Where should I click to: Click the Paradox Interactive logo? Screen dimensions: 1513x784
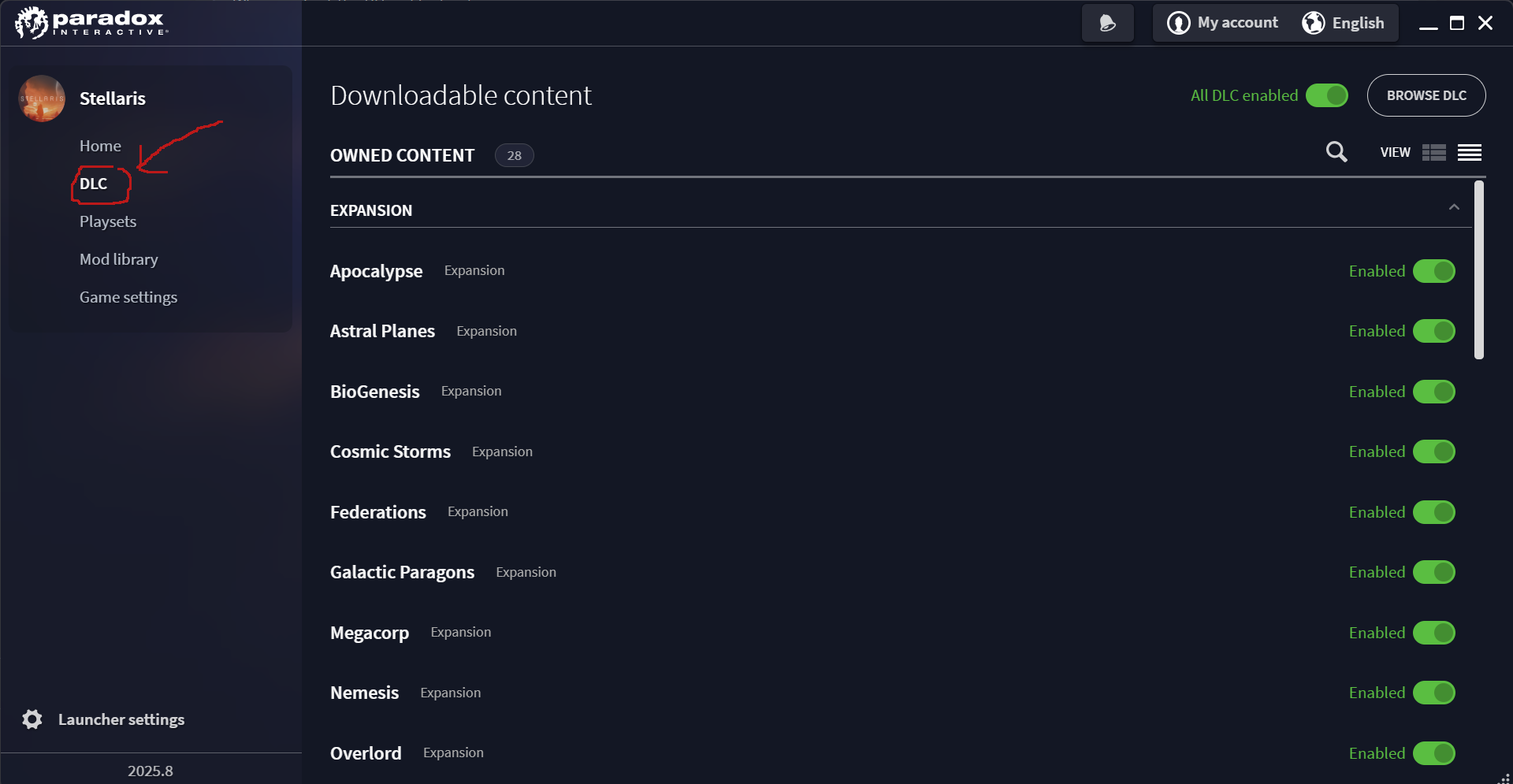click(x=91, y=23)
